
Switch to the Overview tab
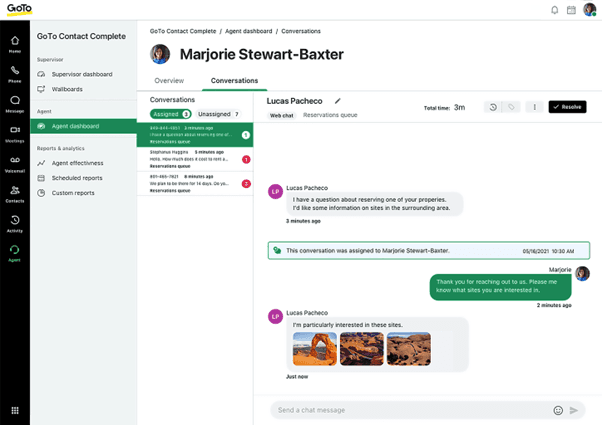click(169, 80)
